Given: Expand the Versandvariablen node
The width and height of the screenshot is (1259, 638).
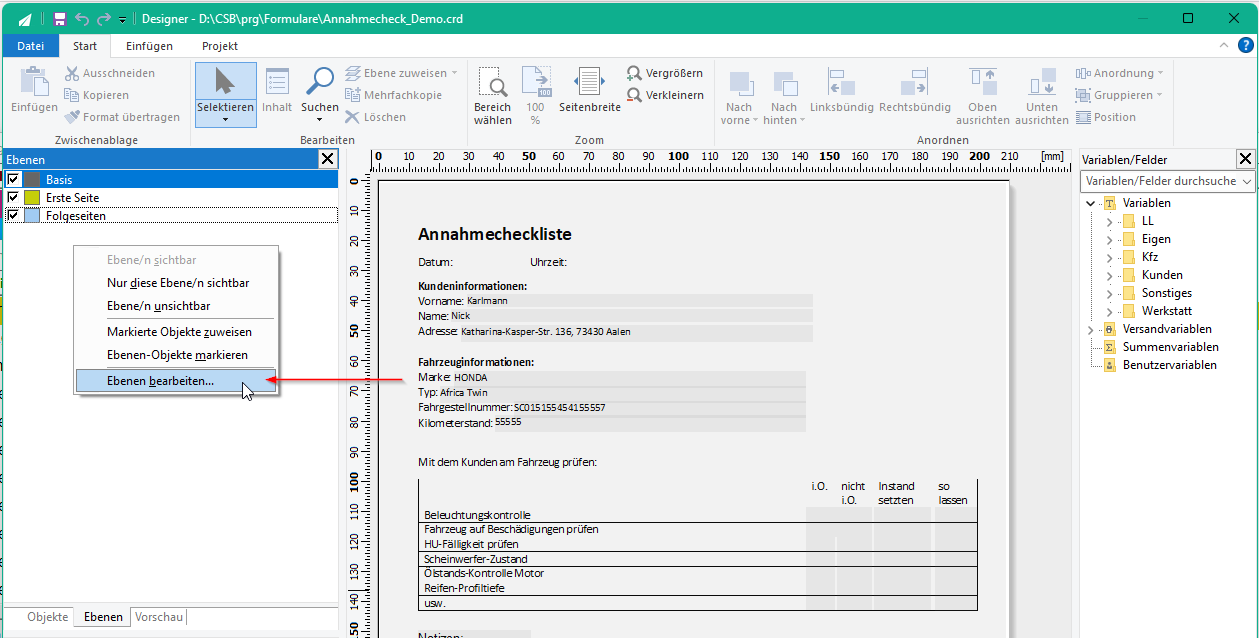Looking at the screenshot, I should [1090, 329].
